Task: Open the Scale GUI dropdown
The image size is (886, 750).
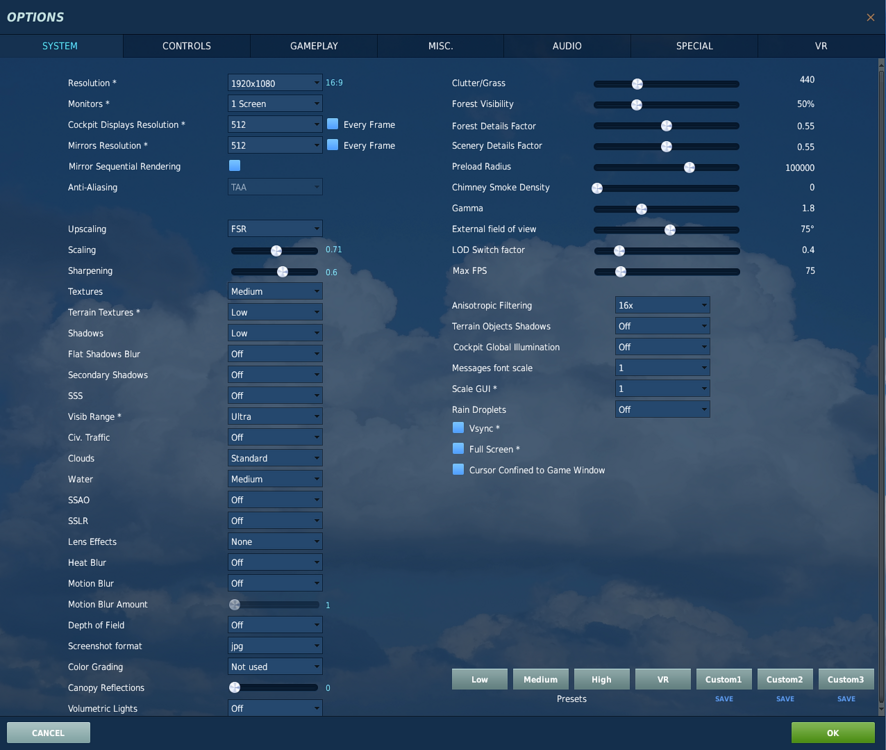Action: 662,389
